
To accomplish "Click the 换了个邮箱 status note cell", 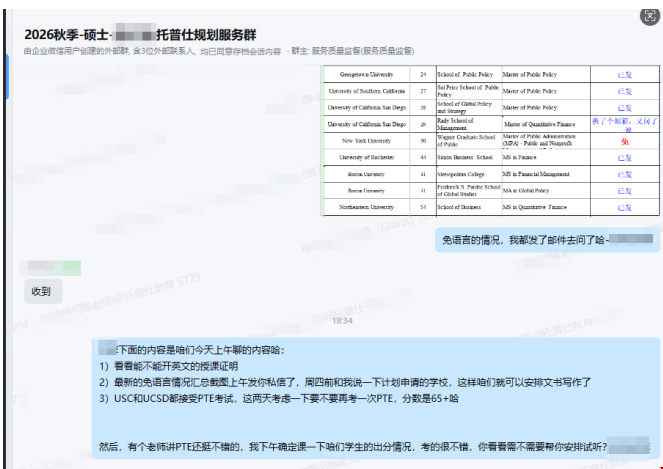I will (625, 124).
